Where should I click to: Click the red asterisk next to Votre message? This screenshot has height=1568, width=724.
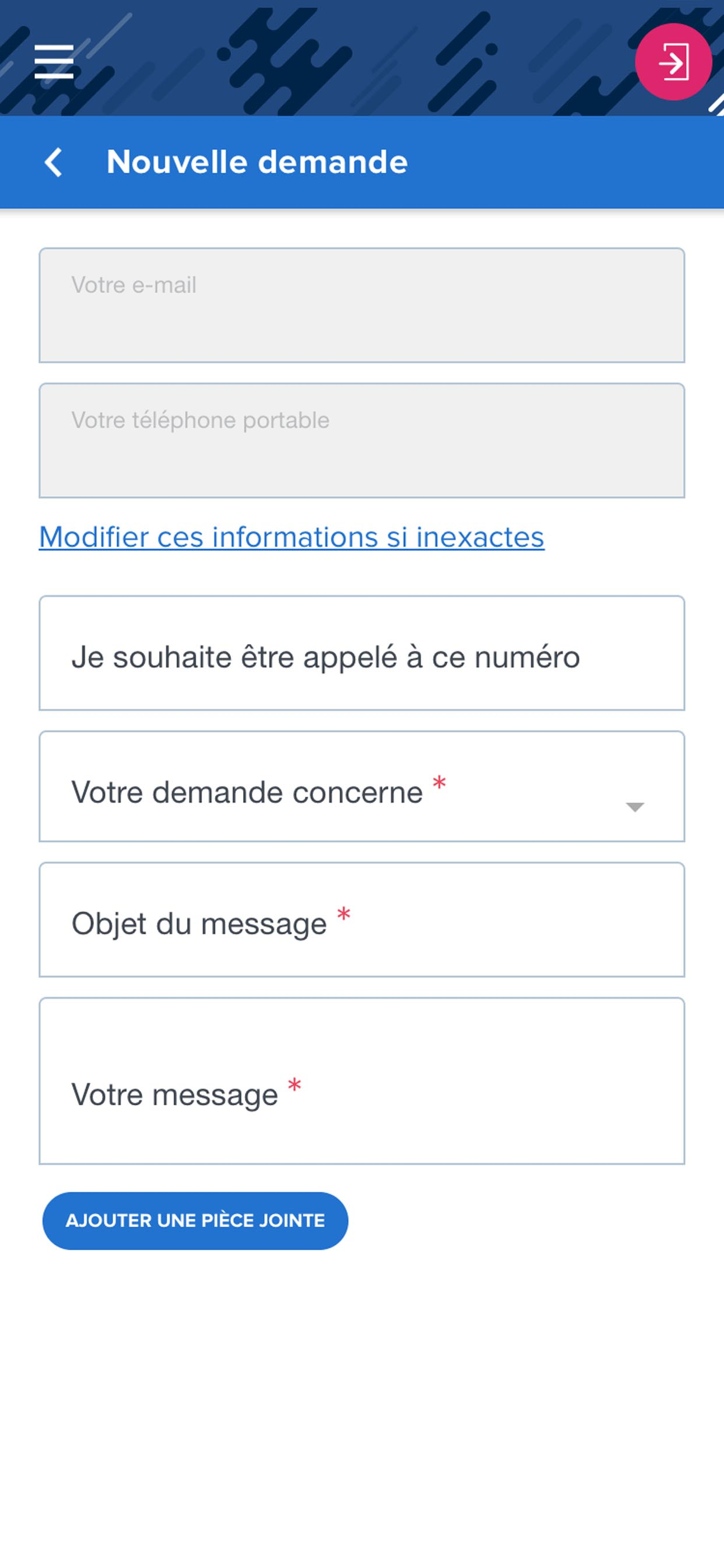point(294,1084)
